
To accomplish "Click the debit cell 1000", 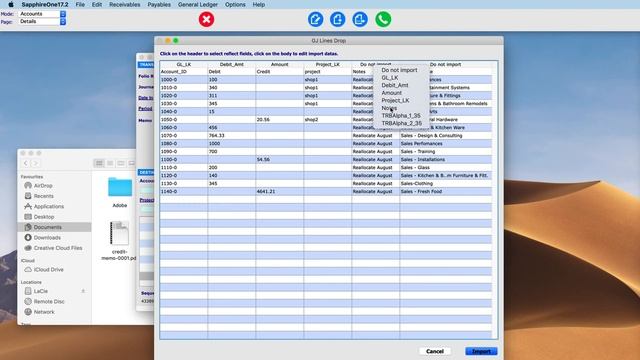I will pos(231,144).
